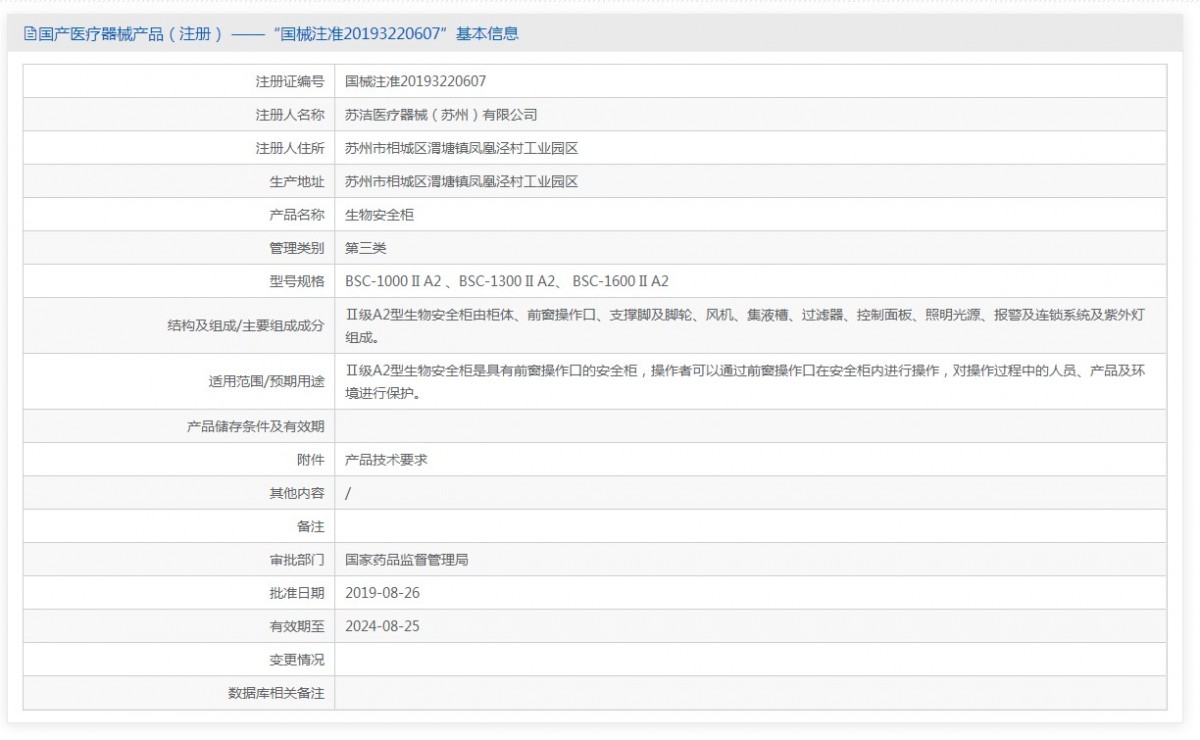Select the company name 苏洁医疗器械（苏州）有限公司
Image resolution: width=1200 pixels, height=740 pixels.
click(442, 115)
